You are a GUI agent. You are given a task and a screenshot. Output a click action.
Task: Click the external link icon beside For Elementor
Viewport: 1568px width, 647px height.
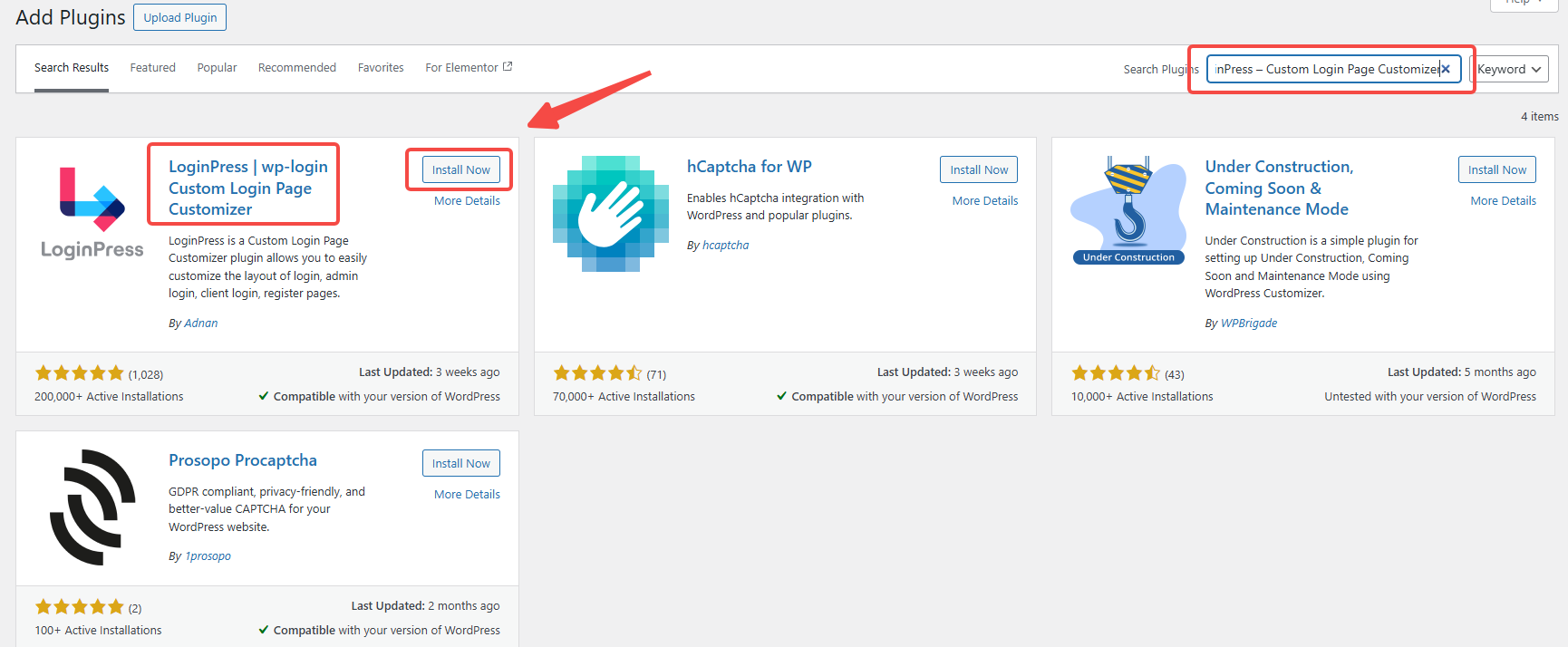tap(508, 67)
